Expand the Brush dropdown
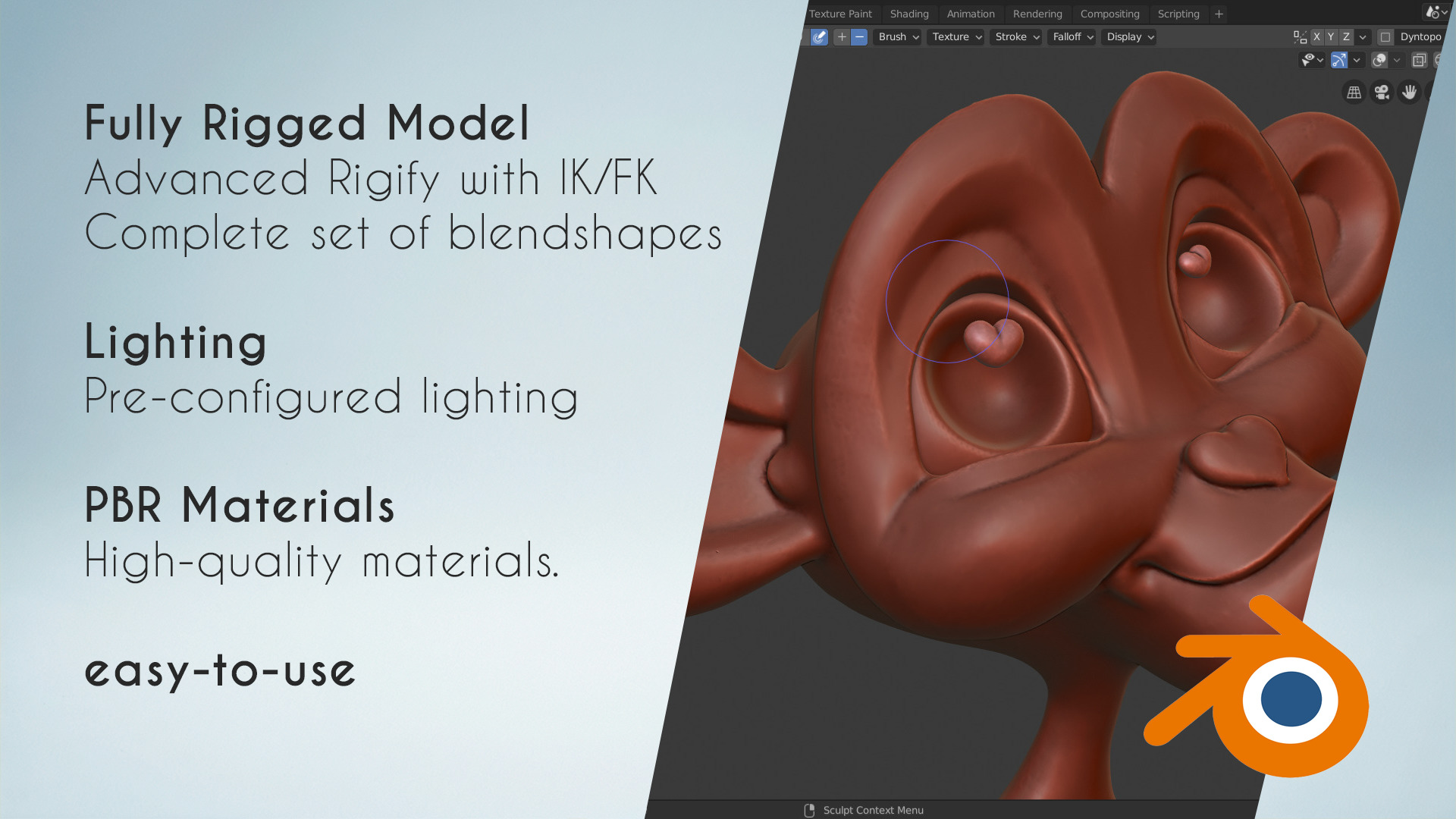Viewport: 1456px width, 819px height. click(898, 37)
